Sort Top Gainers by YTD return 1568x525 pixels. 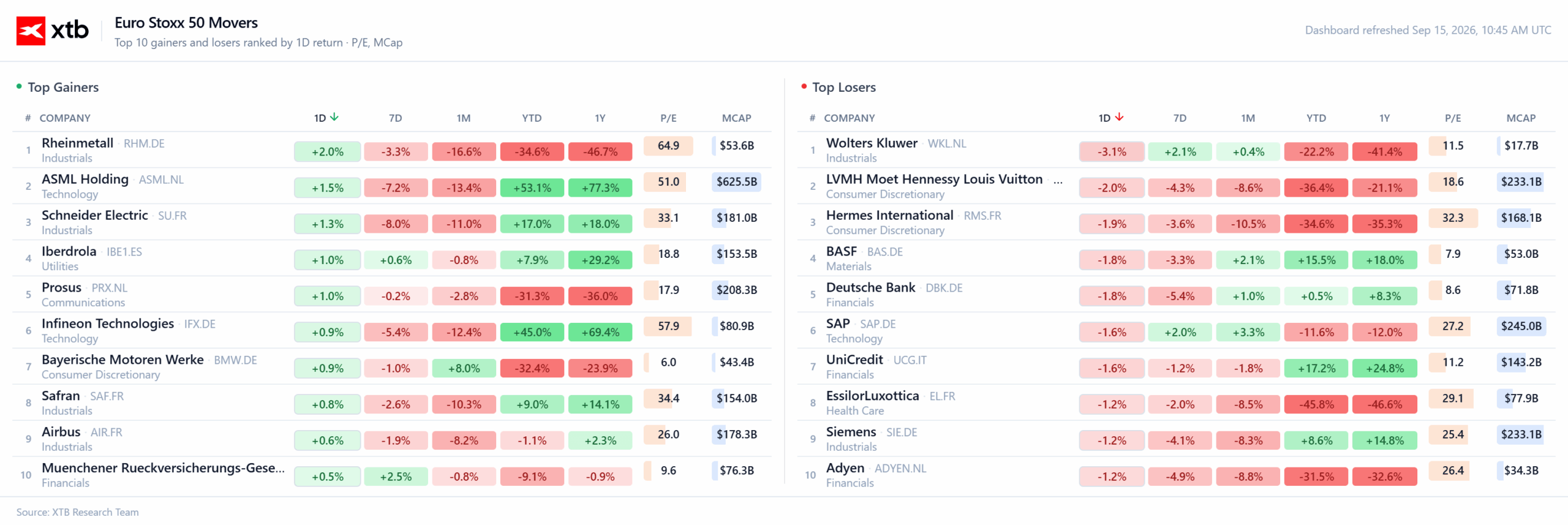532,118
